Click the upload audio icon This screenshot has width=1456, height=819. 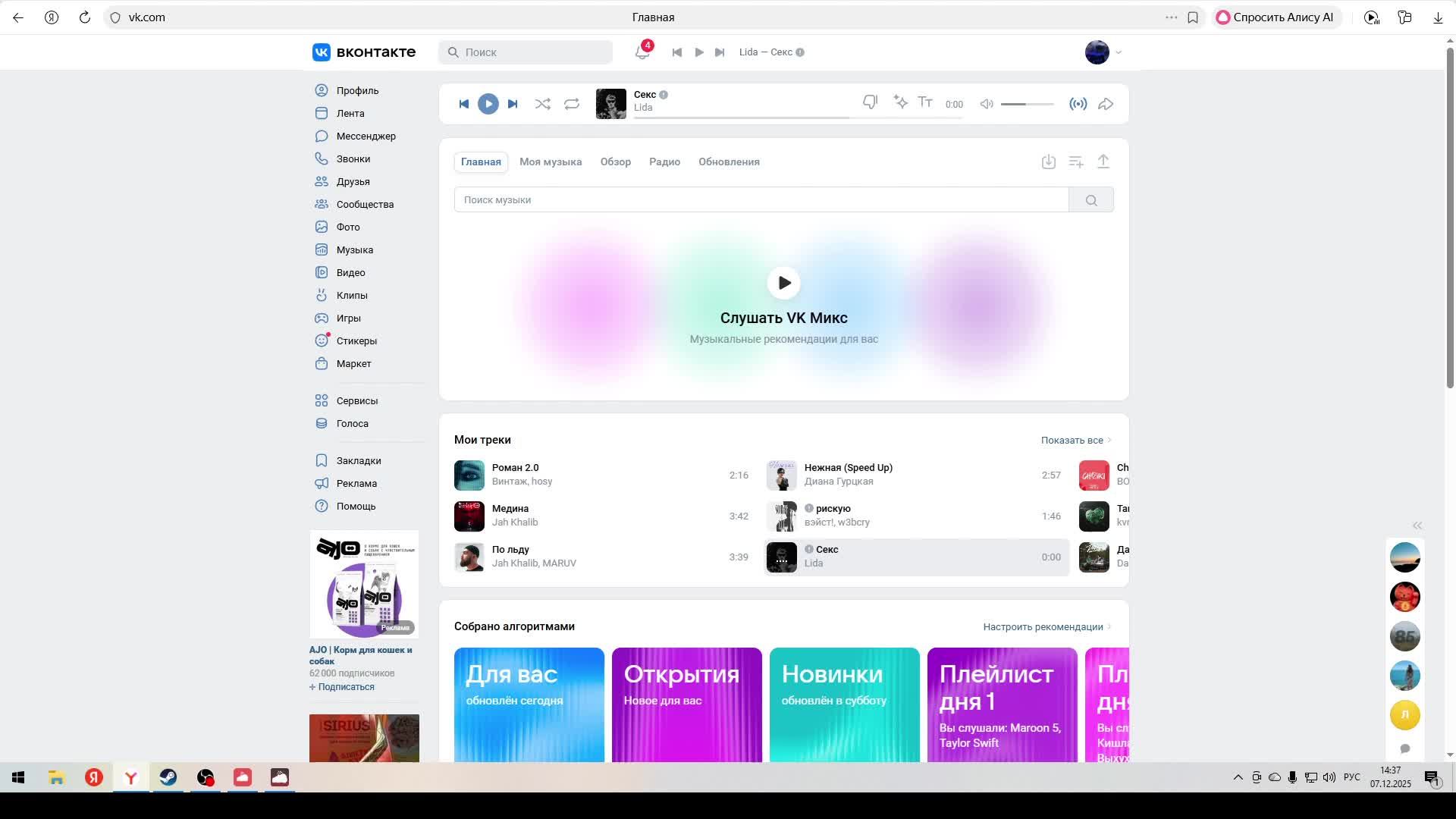click(1103, 162)
